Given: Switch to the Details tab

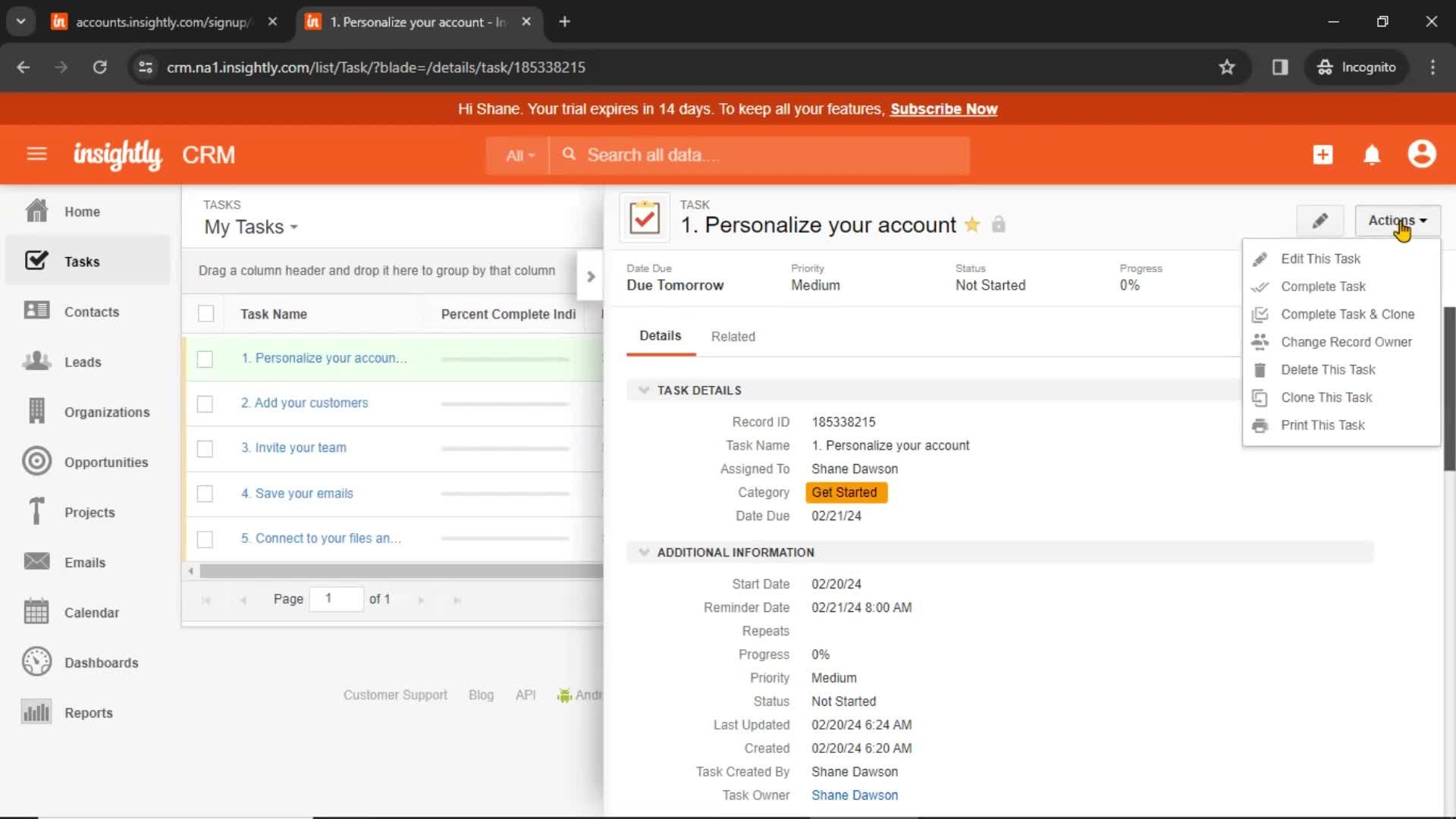Looking at the screenshot, I should 660,336.
